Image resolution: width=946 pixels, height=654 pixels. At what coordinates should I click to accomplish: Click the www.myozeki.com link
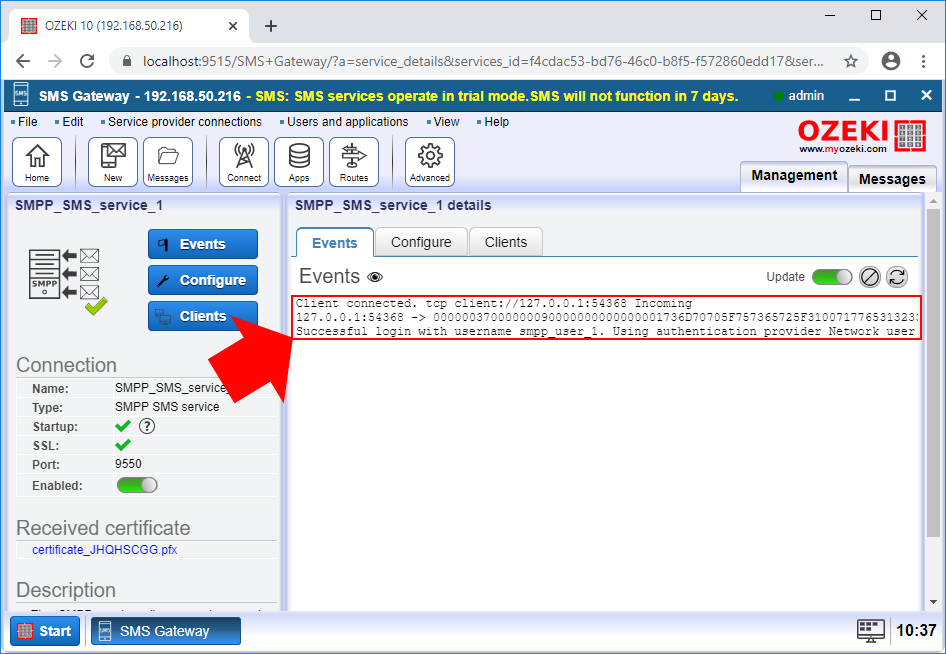[843, 149]
